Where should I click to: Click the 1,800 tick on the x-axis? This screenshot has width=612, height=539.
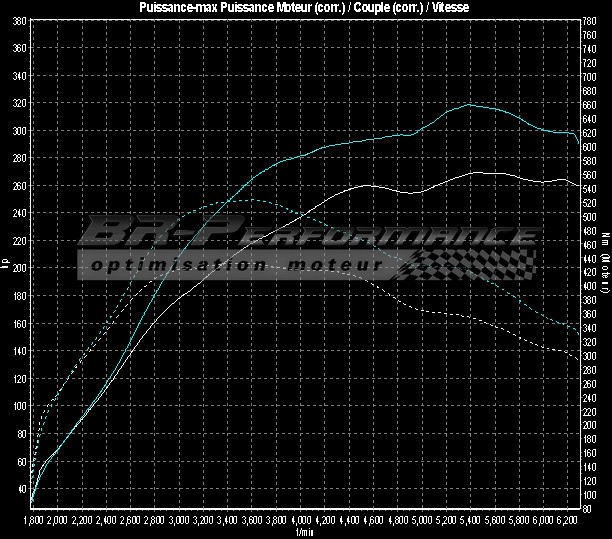pyautogui.click(x=31, y=520)
